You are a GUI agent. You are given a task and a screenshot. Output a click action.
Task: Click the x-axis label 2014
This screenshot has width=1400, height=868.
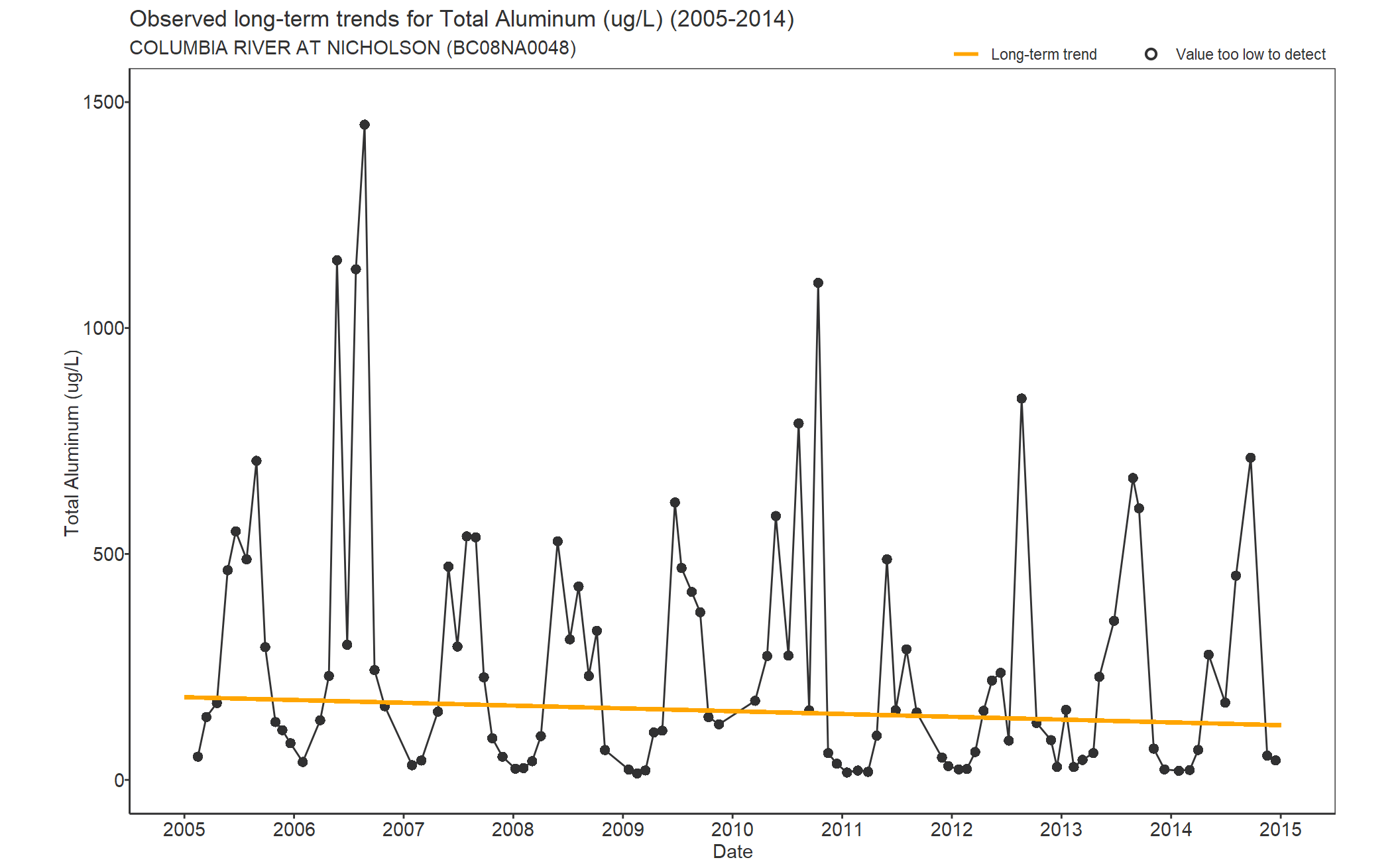(1171, 830)
